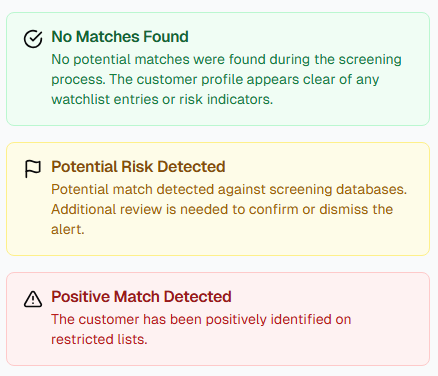
Task: Click the line "The customer has been positively identified on"
Action: tap(201, 319)
